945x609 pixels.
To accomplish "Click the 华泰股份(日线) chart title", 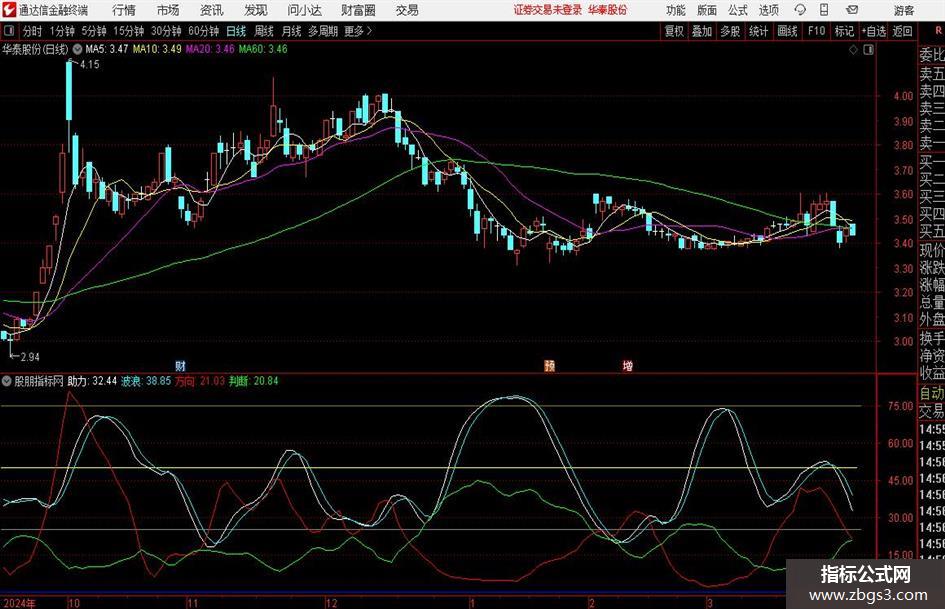I will [x=36, y=49].
